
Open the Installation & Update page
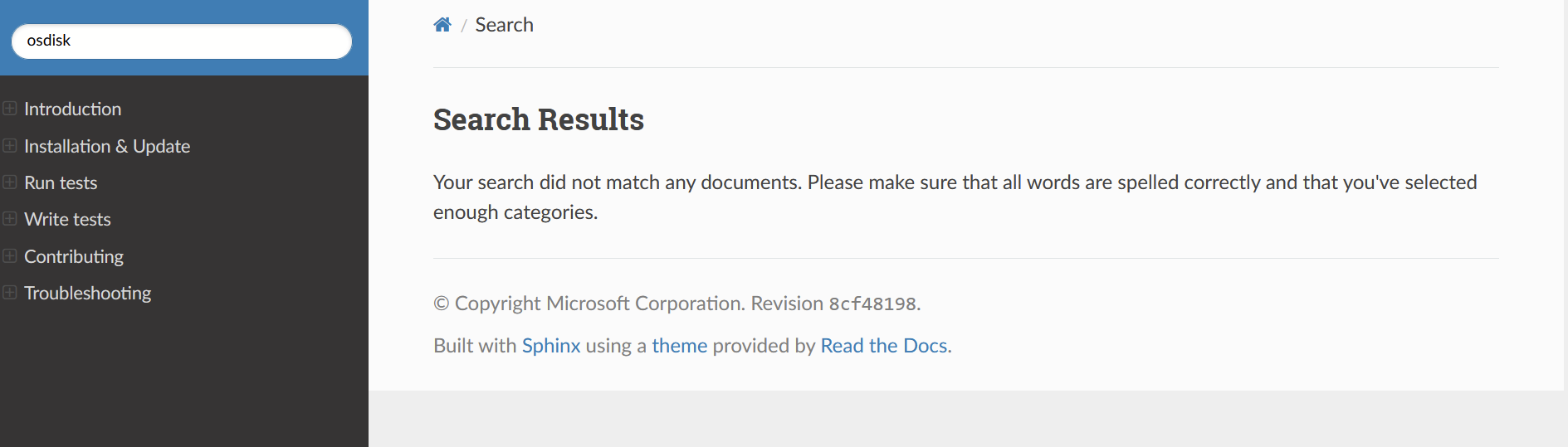click(x=107, y=147)
